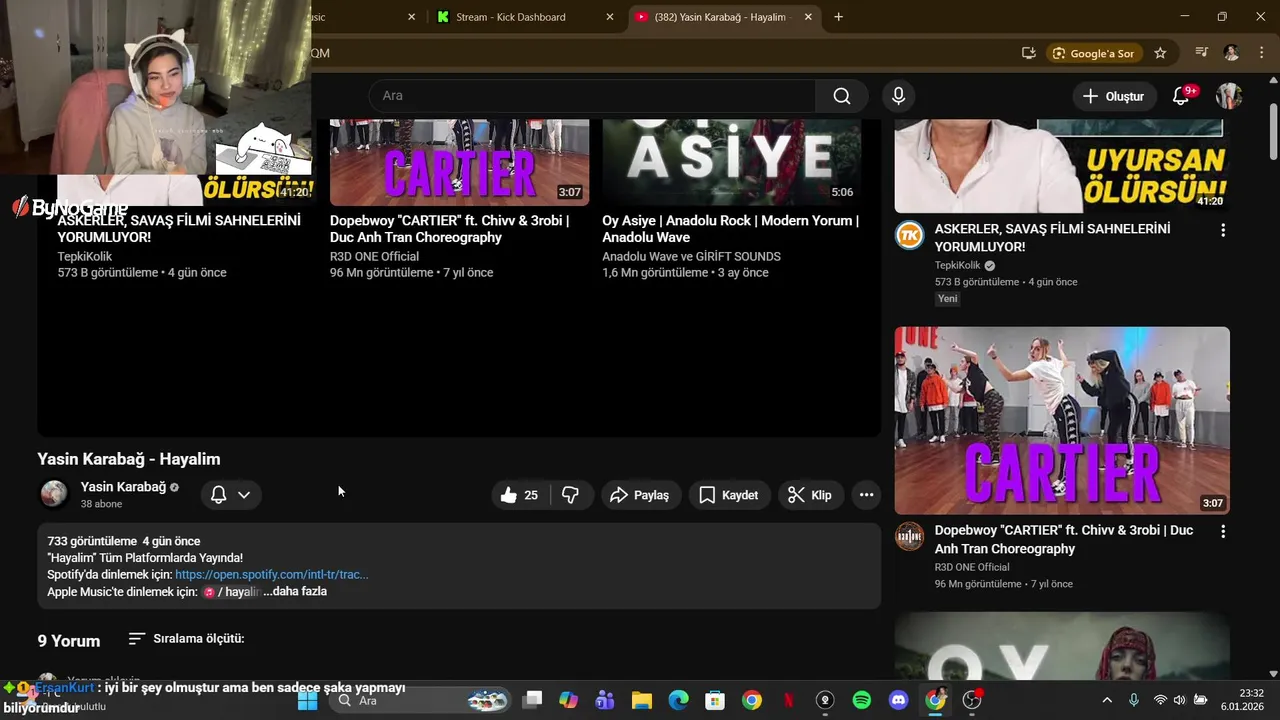Viewport: 1280px width, 720px height.
Task: Open more actions ellipsis beside Klip
Action: point(866,495)
